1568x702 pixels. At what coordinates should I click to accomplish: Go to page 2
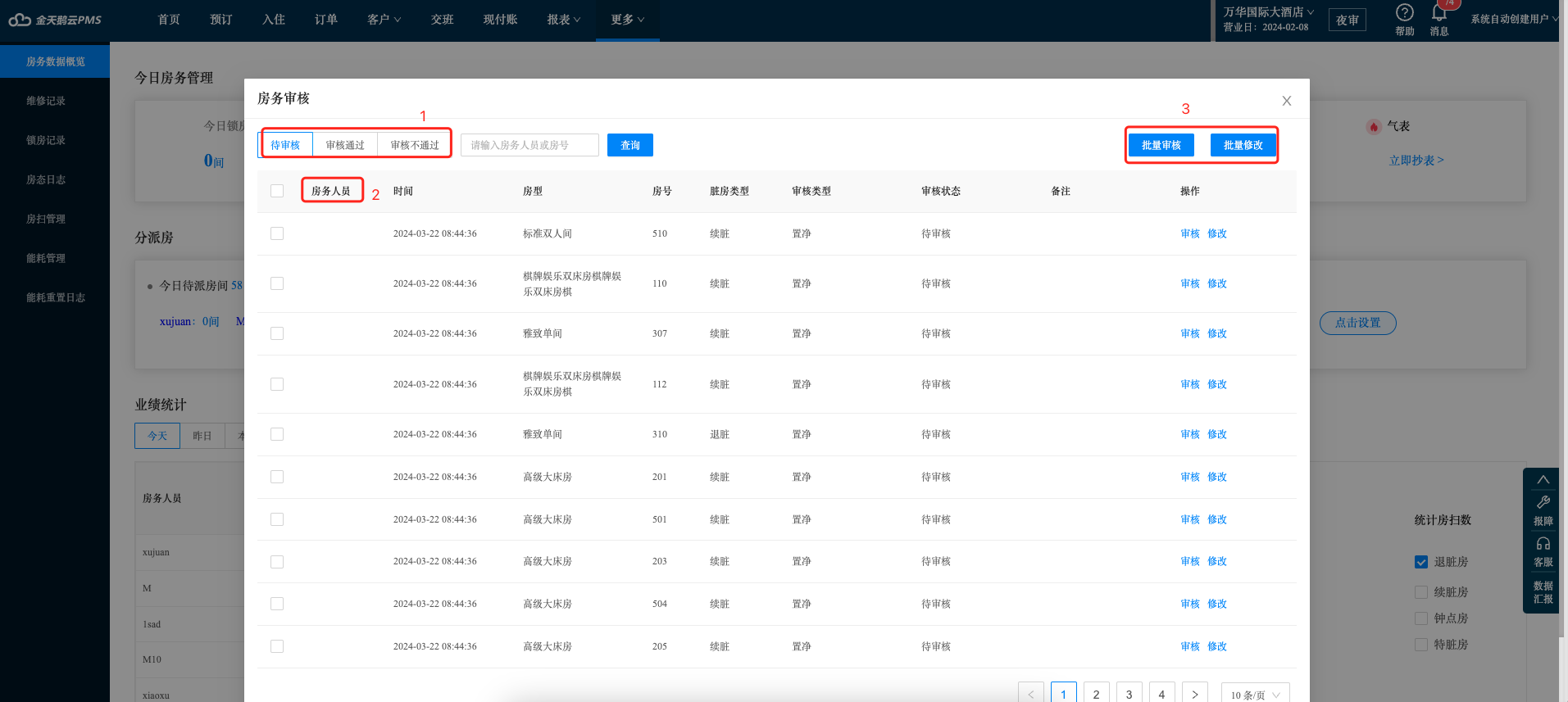[1097, 694]
